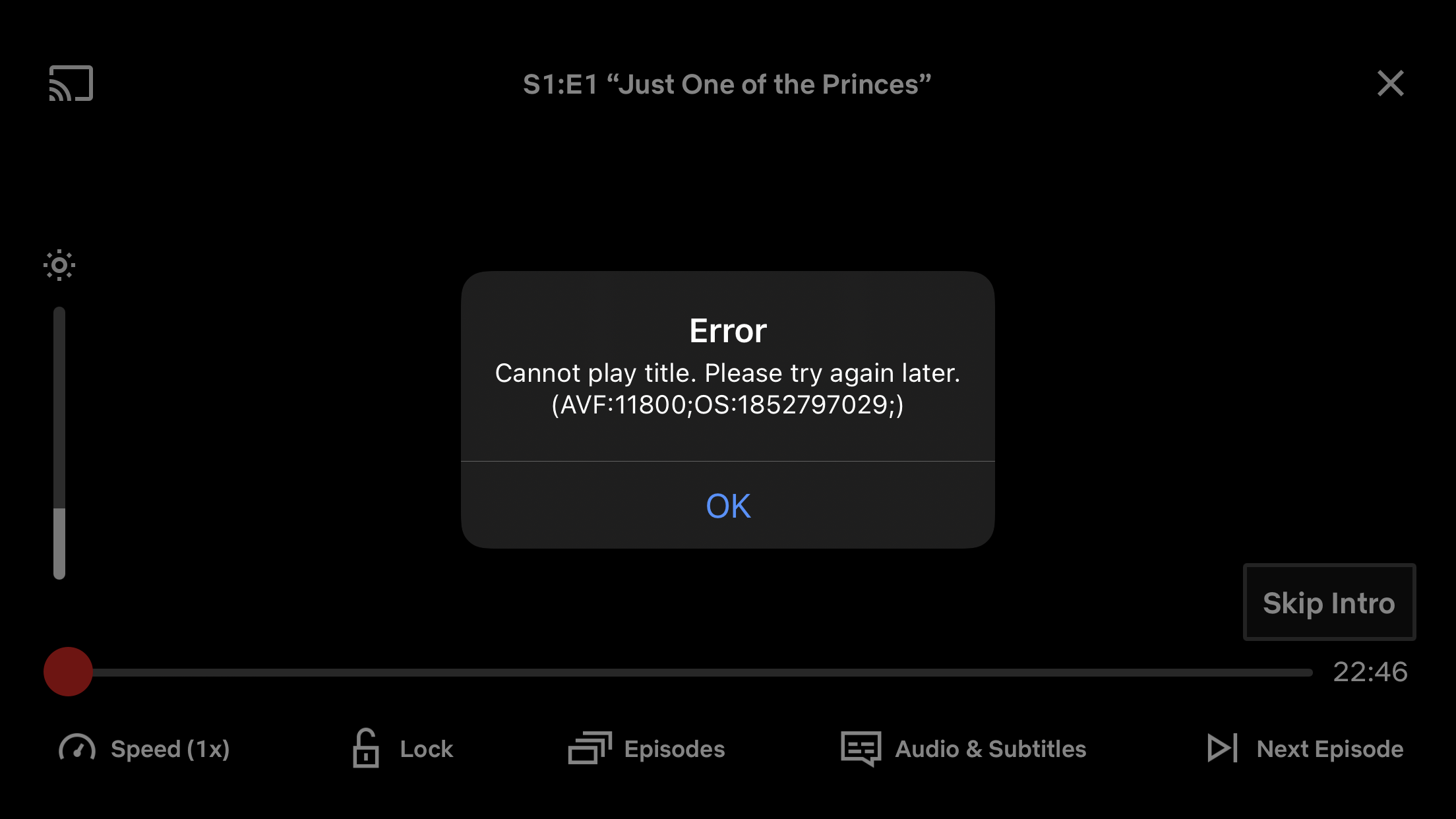Viewport: 1456px width, 819px height.
Task: Click the Lock screen icon
Action: pyautogui.click(x=363, y=747)
